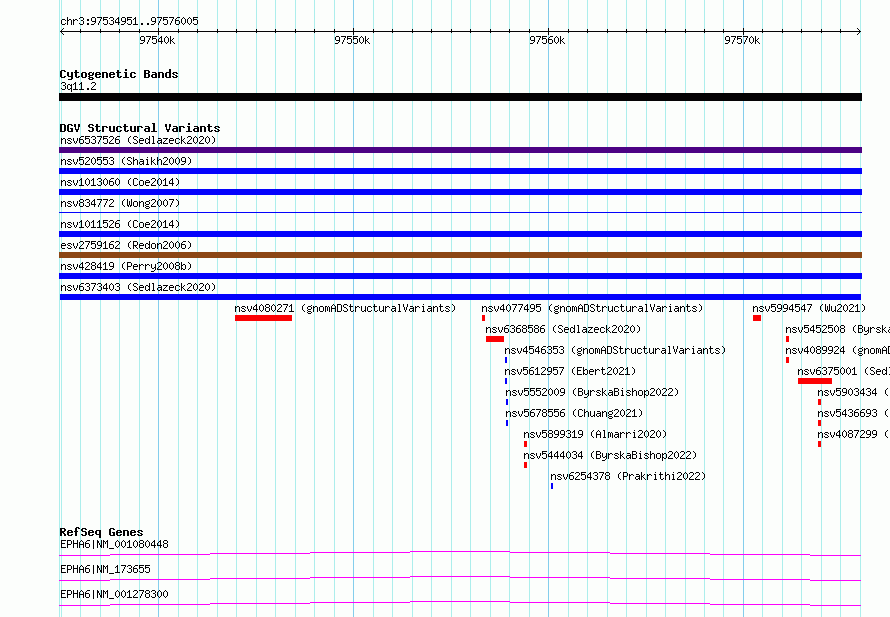890x617 pixels.
Task: Click the nsv5444034 (ByrskaBishop2022) label
Action: point(610,455)
